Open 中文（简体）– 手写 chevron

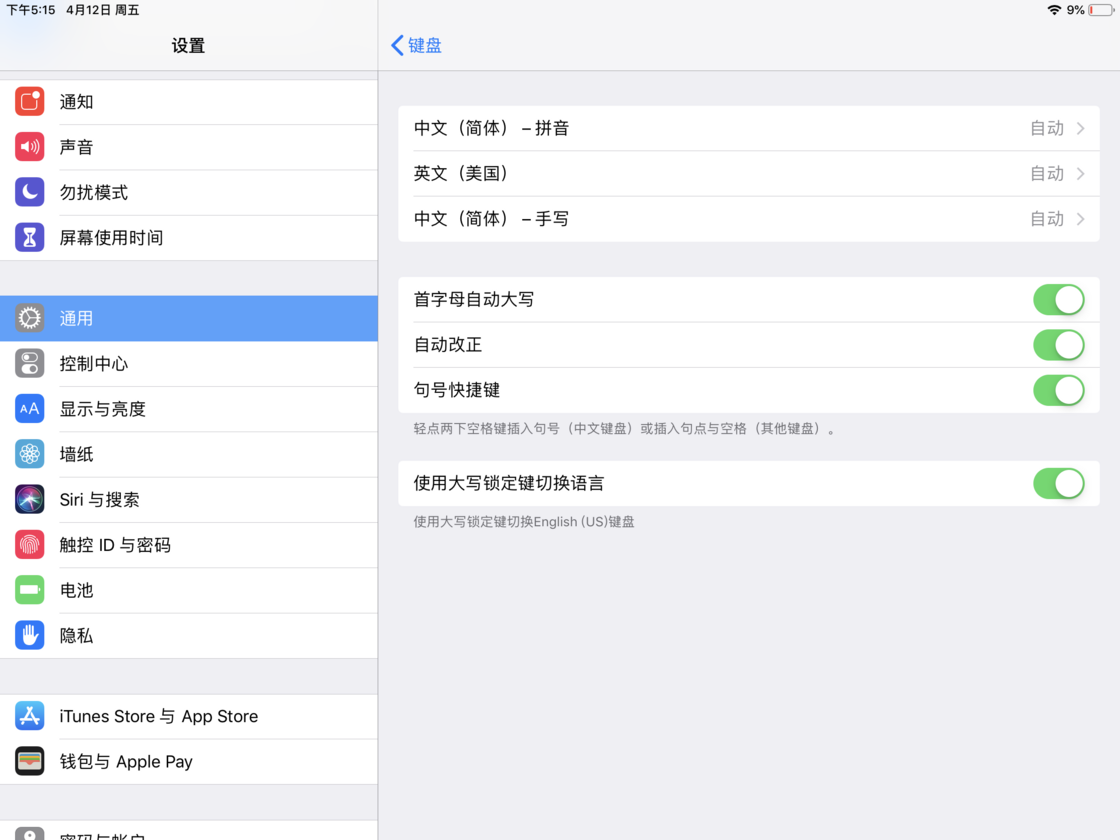pyautogui.click(x=1081, y=219)
